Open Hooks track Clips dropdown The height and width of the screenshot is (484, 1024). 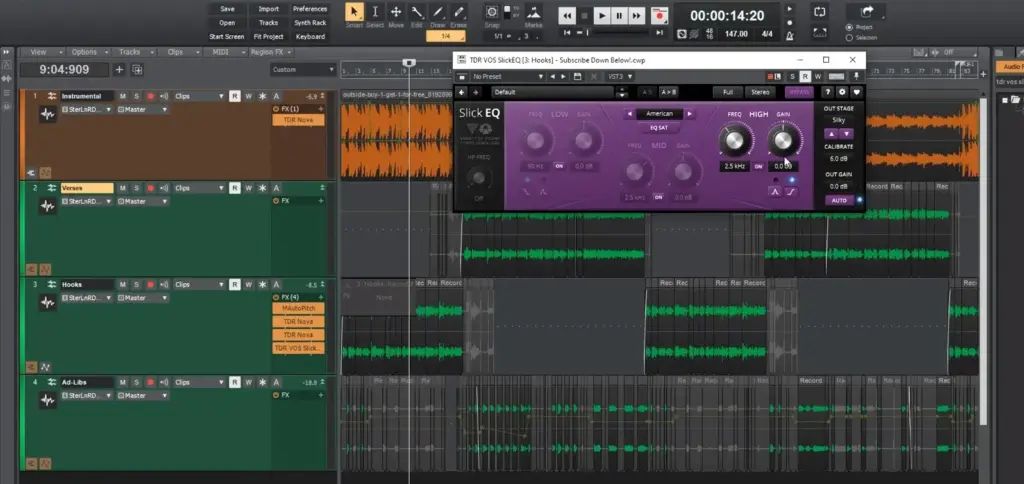[x=199, y=285]
